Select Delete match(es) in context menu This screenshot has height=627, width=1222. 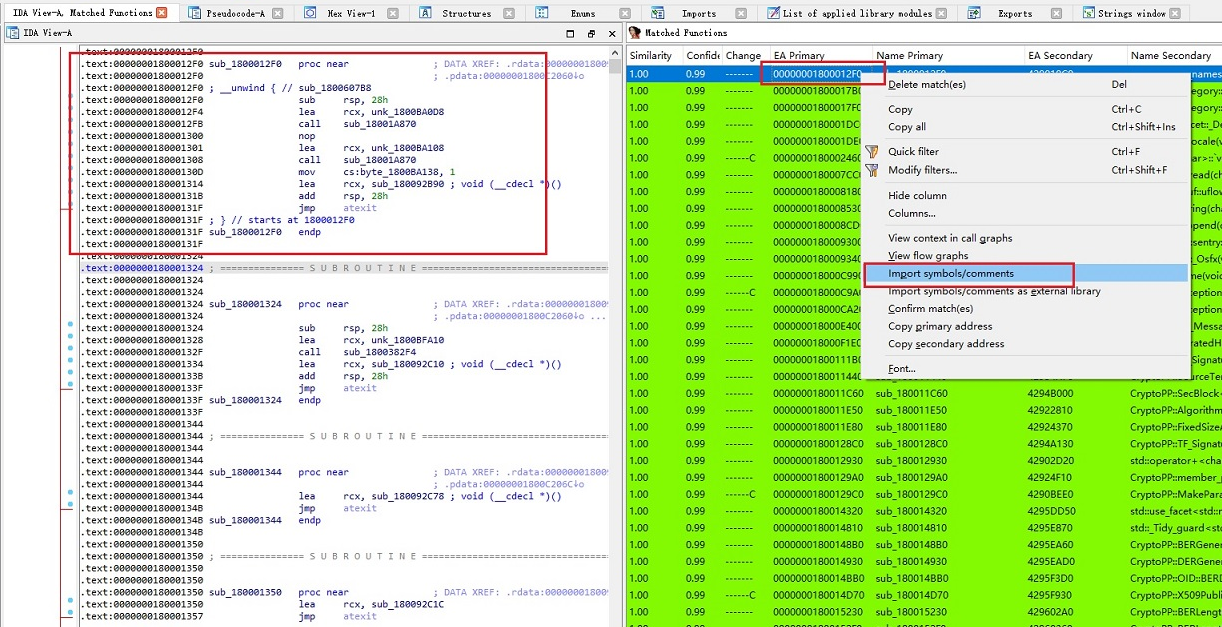pyautogui.click(x=926, y=85)
